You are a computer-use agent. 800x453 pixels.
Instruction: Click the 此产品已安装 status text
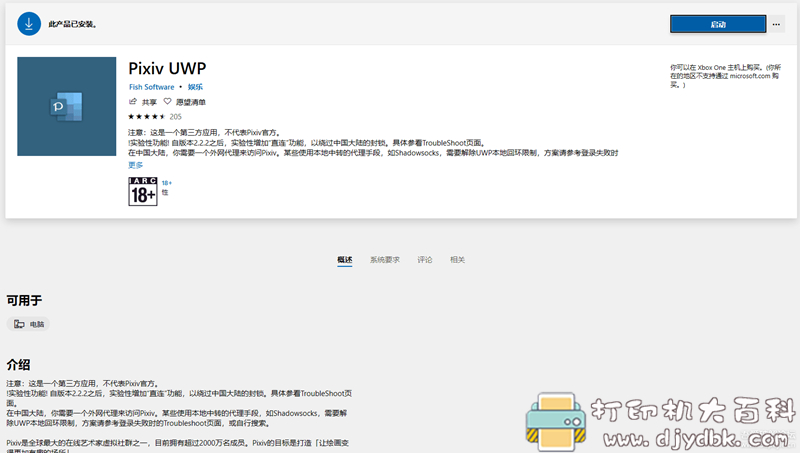pyautogui.click(x=72, y=24)
